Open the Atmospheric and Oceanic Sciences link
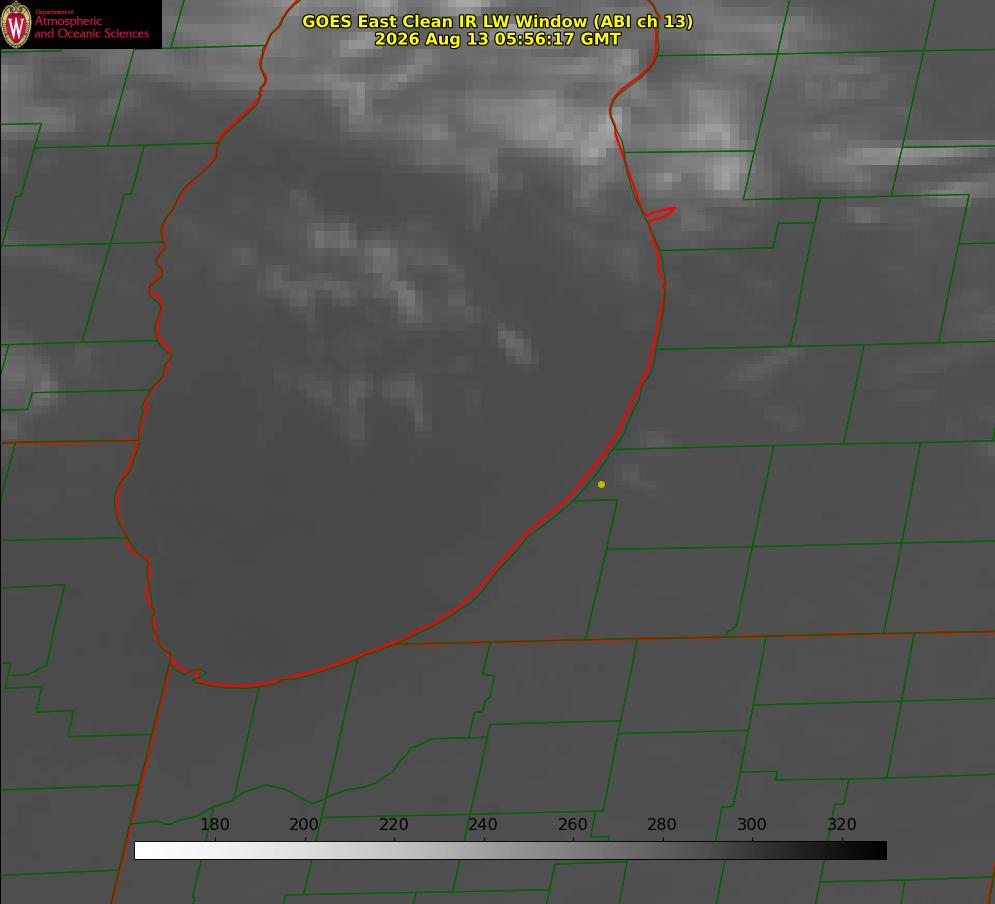This screenshot has width=995, height=904. (91, 27)
